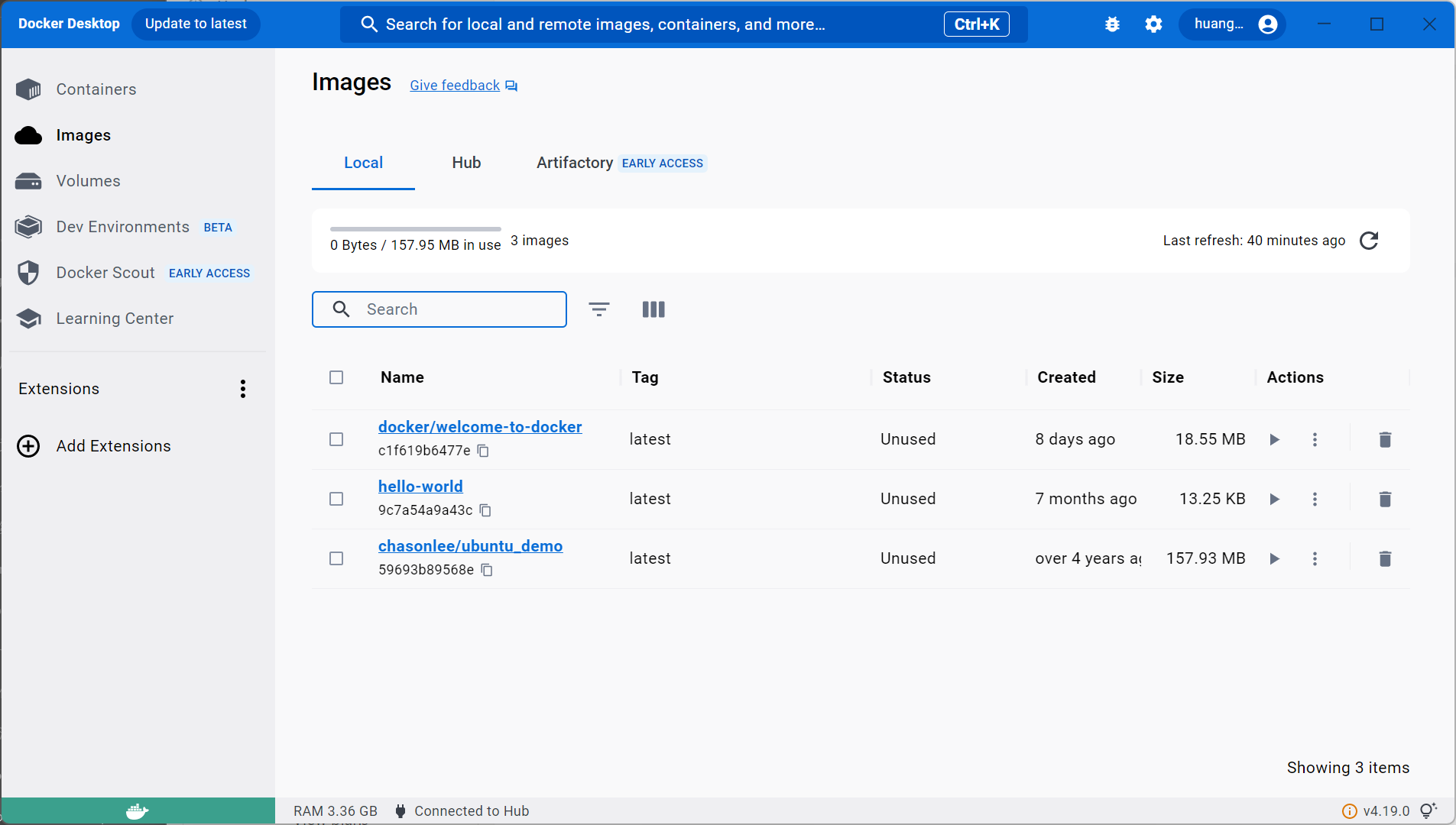Screen dimensions: 1456x825
Task: Delete the hello-world image
Action: point(1384,499)
